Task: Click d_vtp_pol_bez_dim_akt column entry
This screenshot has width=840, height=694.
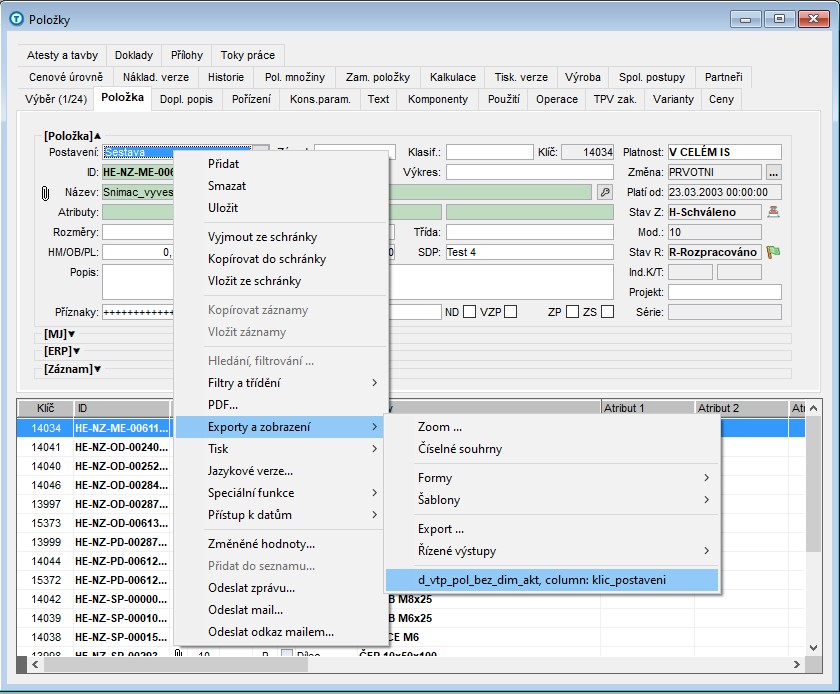Action: pos(552,580)
